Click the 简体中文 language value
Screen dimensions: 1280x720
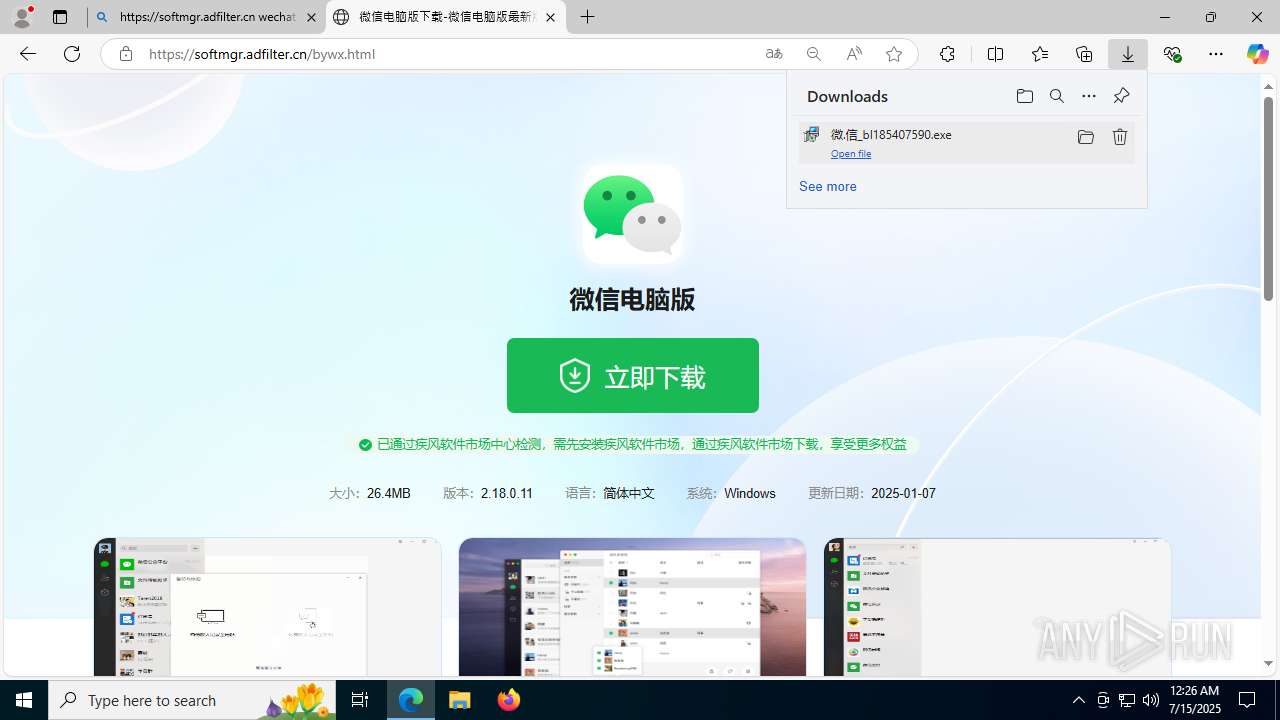[629, 494]
